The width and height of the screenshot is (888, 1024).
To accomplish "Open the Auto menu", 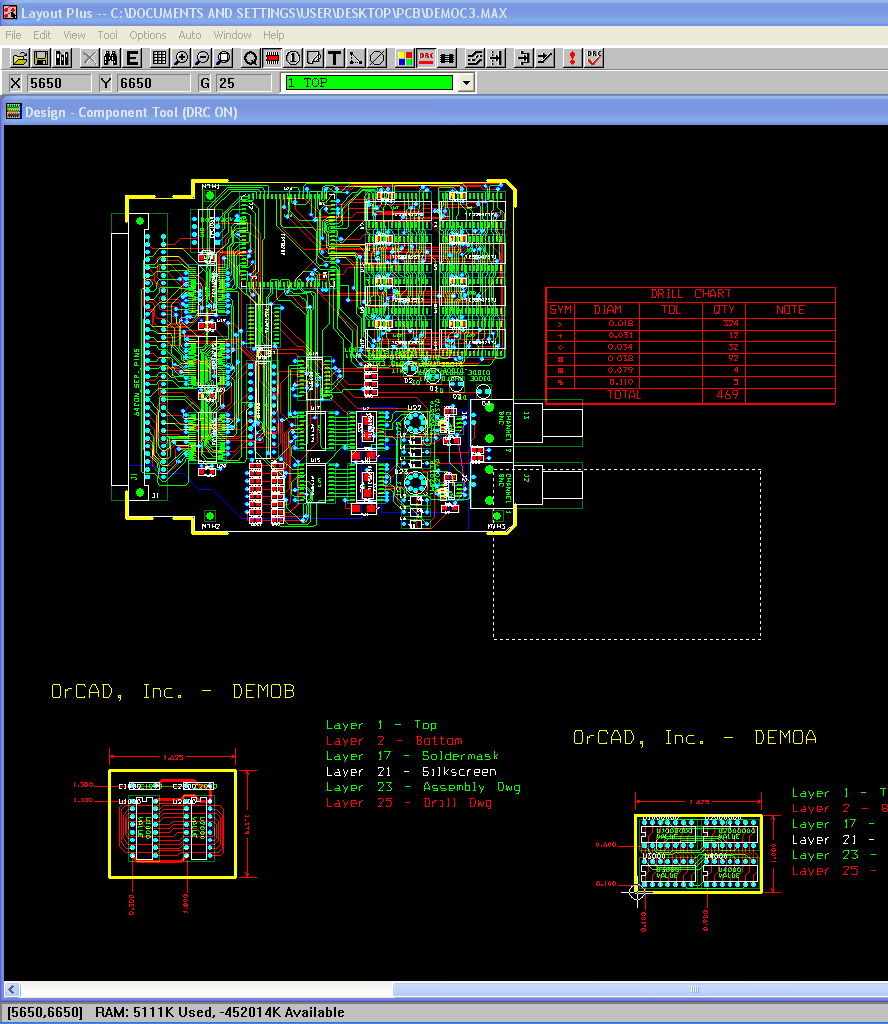I will 190,35.
